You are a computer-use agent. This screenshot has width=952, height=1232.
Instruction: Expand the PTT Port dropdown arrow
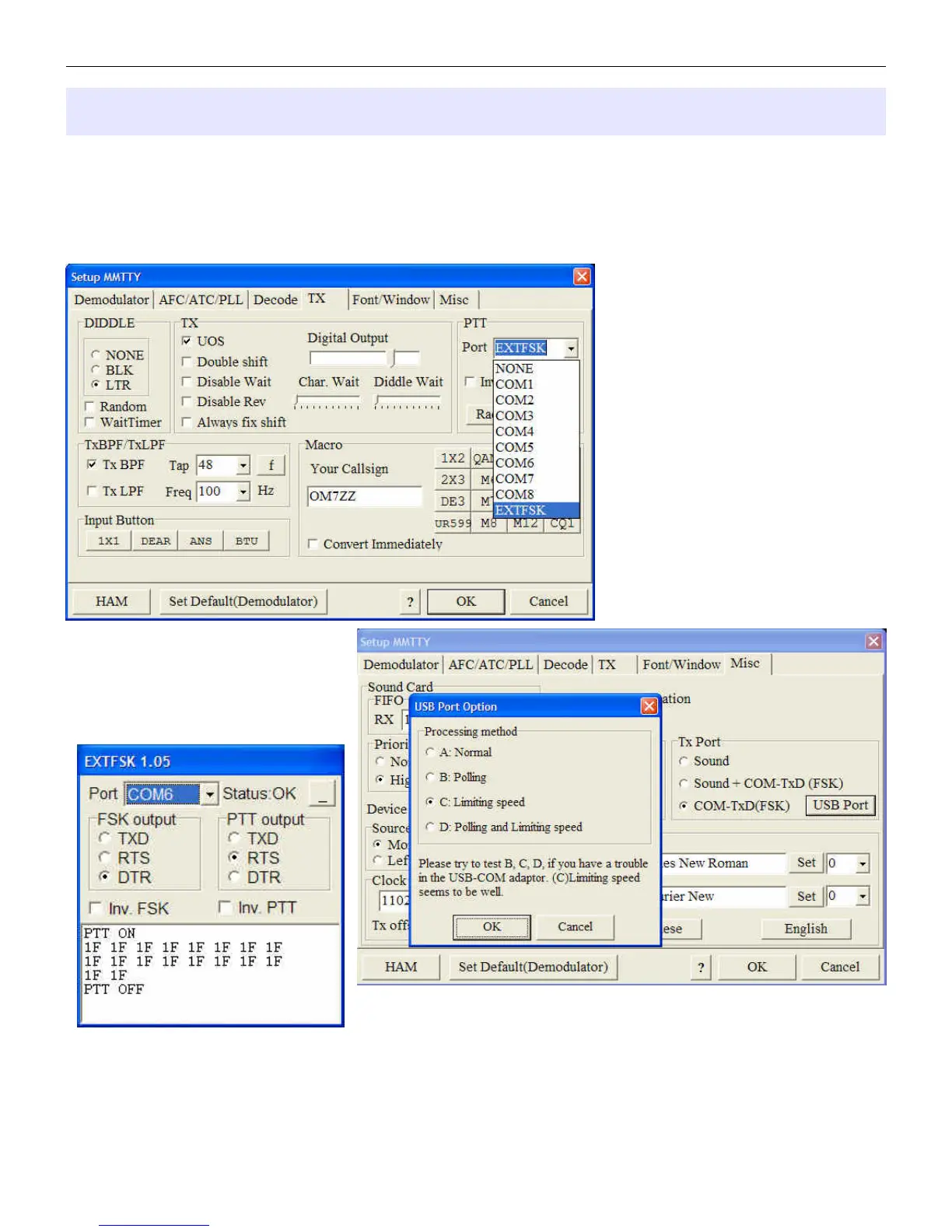(x=571, y=348)
